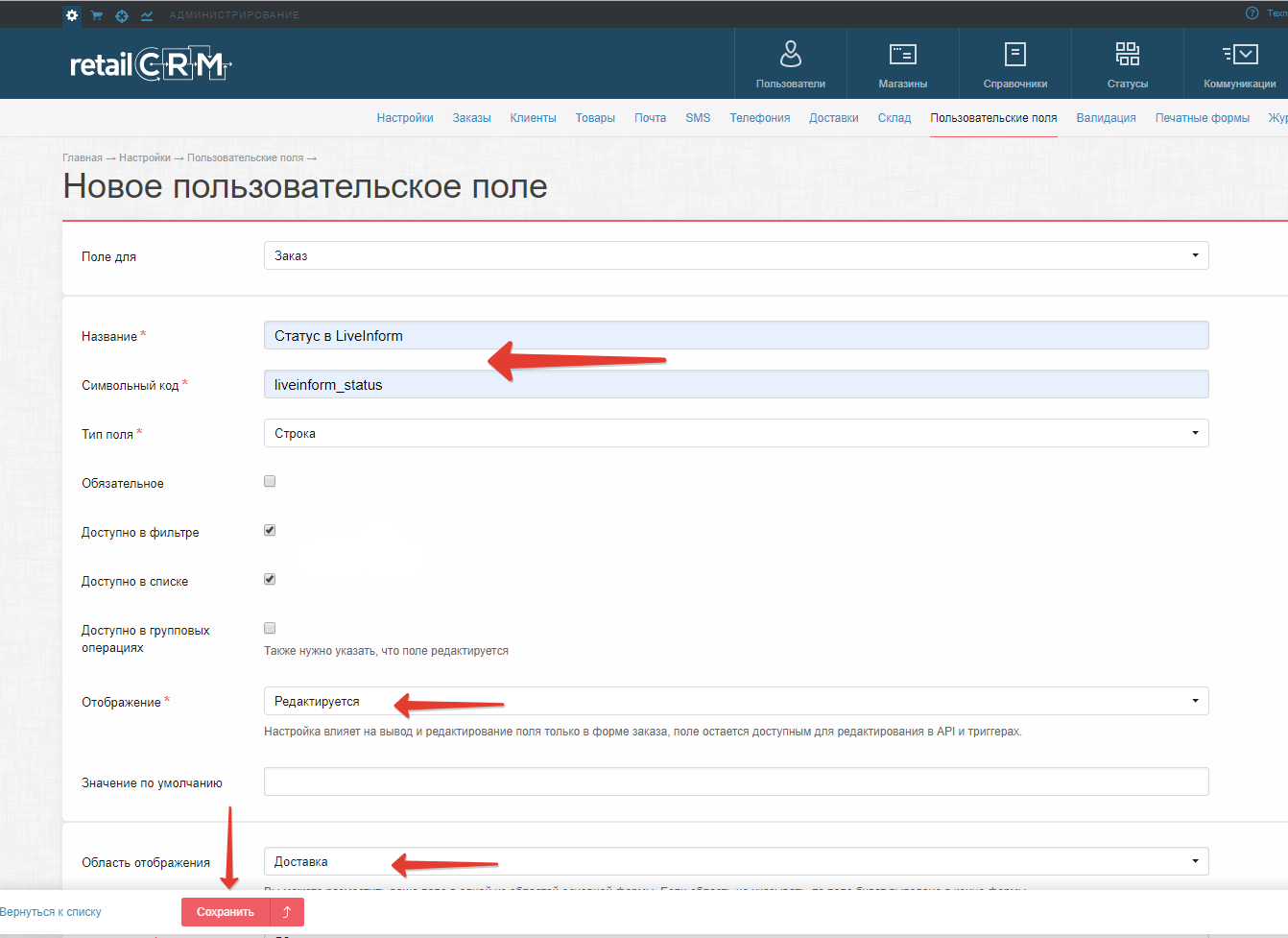
Task: Open the crosshair marketing icon in top bar
Action: [x=122, y=15]
